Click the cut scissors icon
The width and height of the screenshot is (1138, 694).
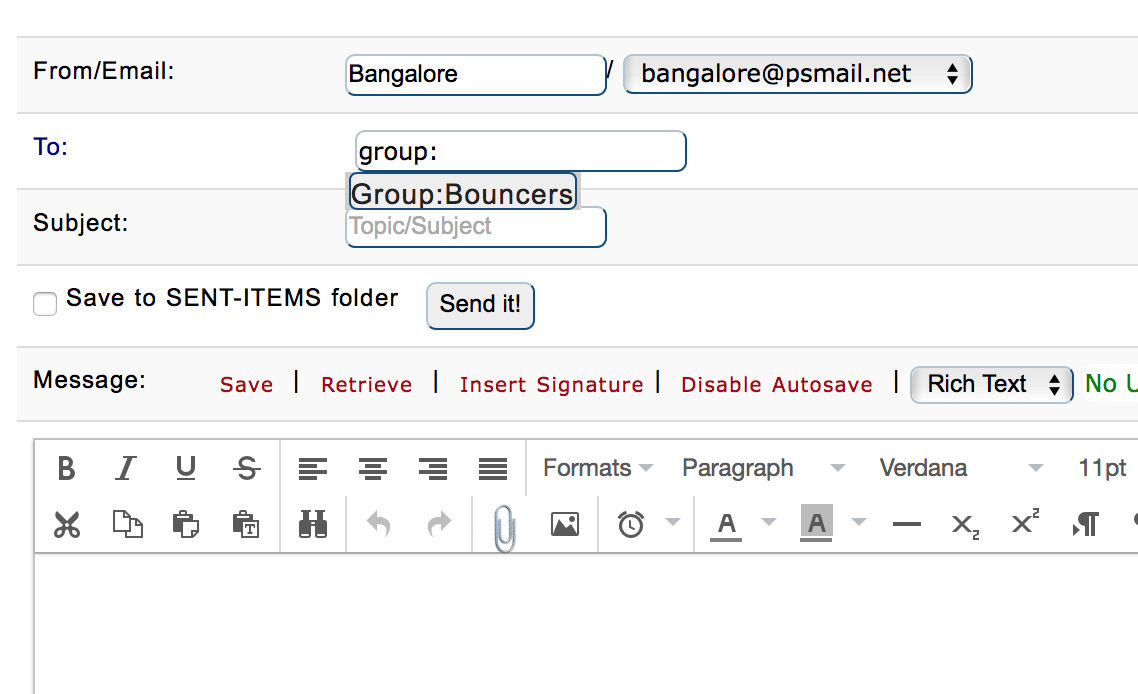tap(67, 524)
